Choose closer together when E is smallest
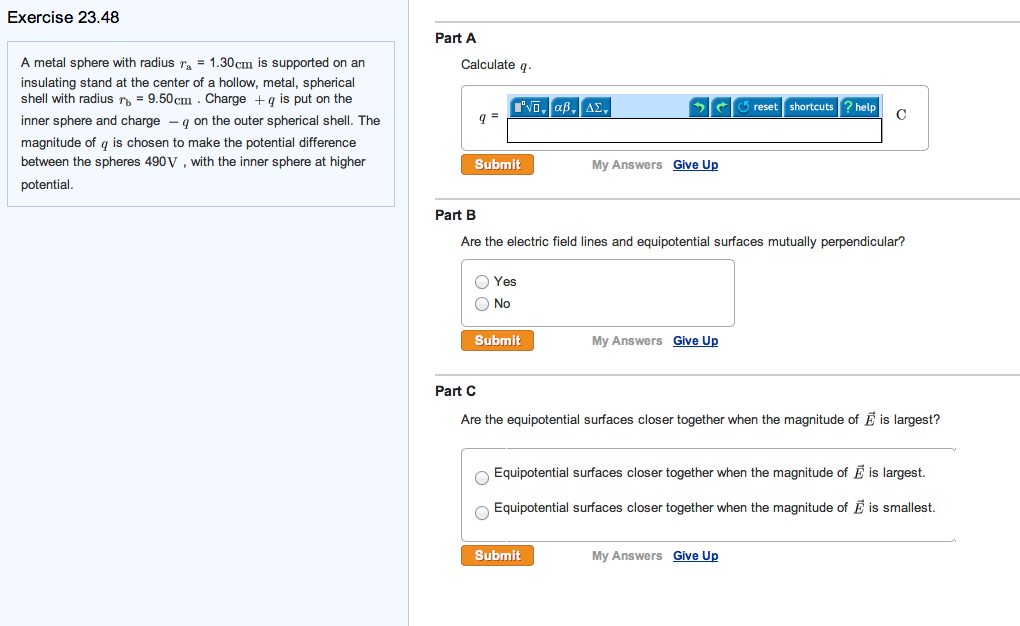This screenshot has width=1020, height=626. 482,513
